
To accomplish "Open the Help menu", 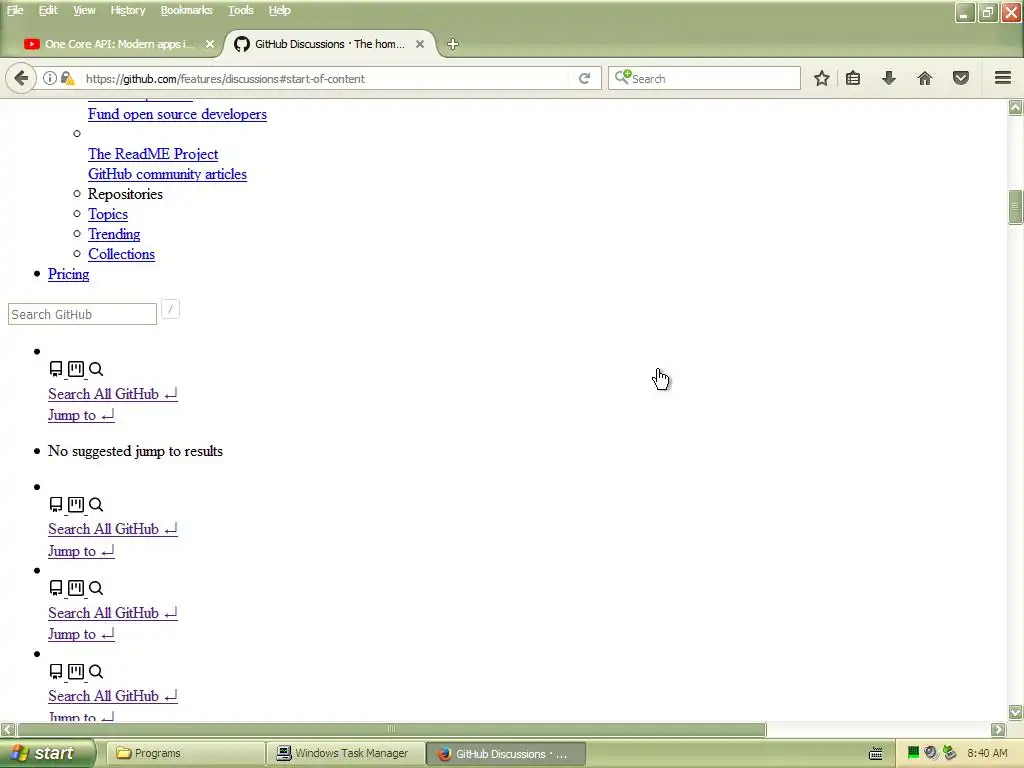I will coord(280,10).
